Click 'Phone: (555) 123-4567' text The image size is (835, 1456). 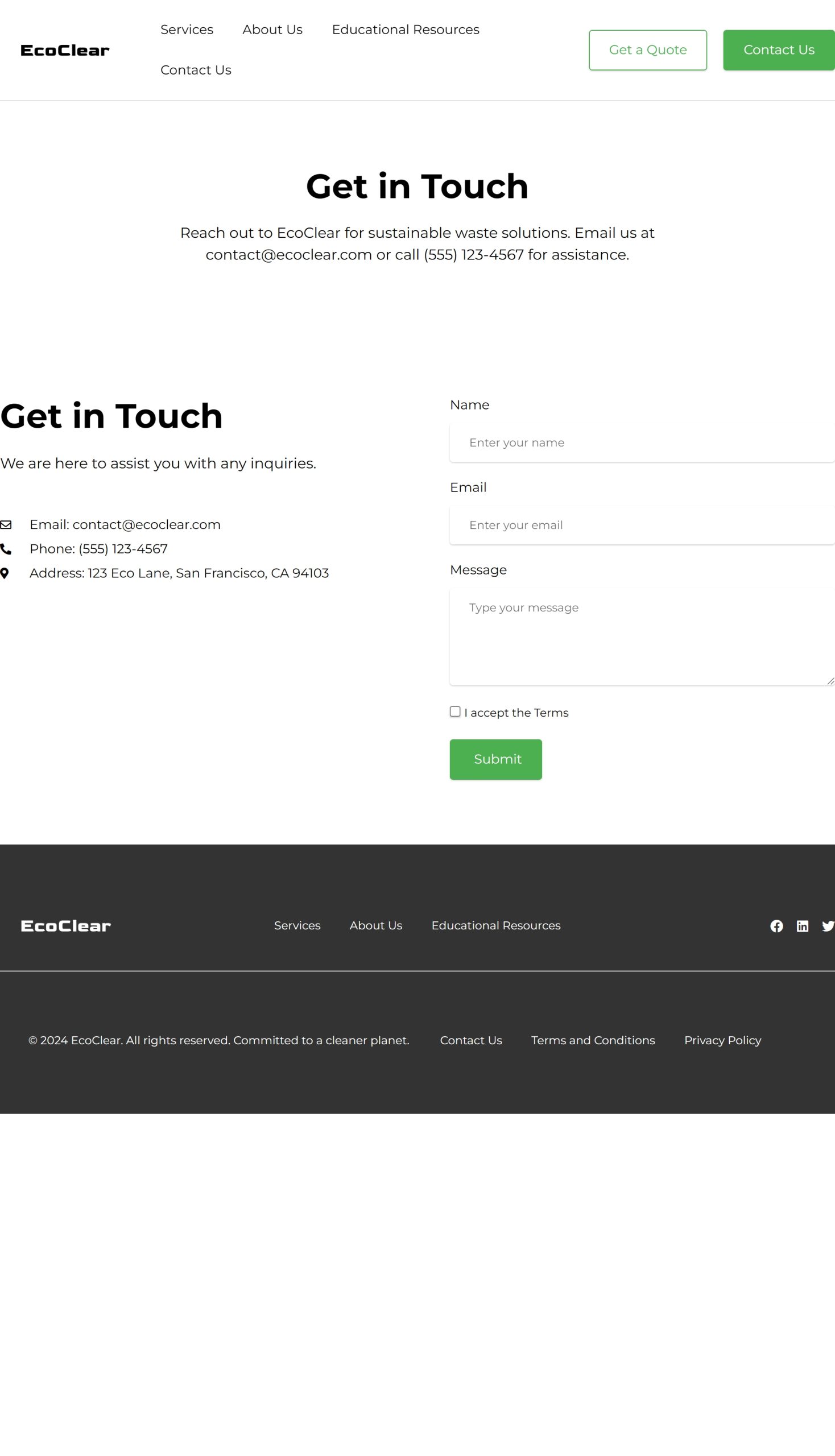[98, 549]
